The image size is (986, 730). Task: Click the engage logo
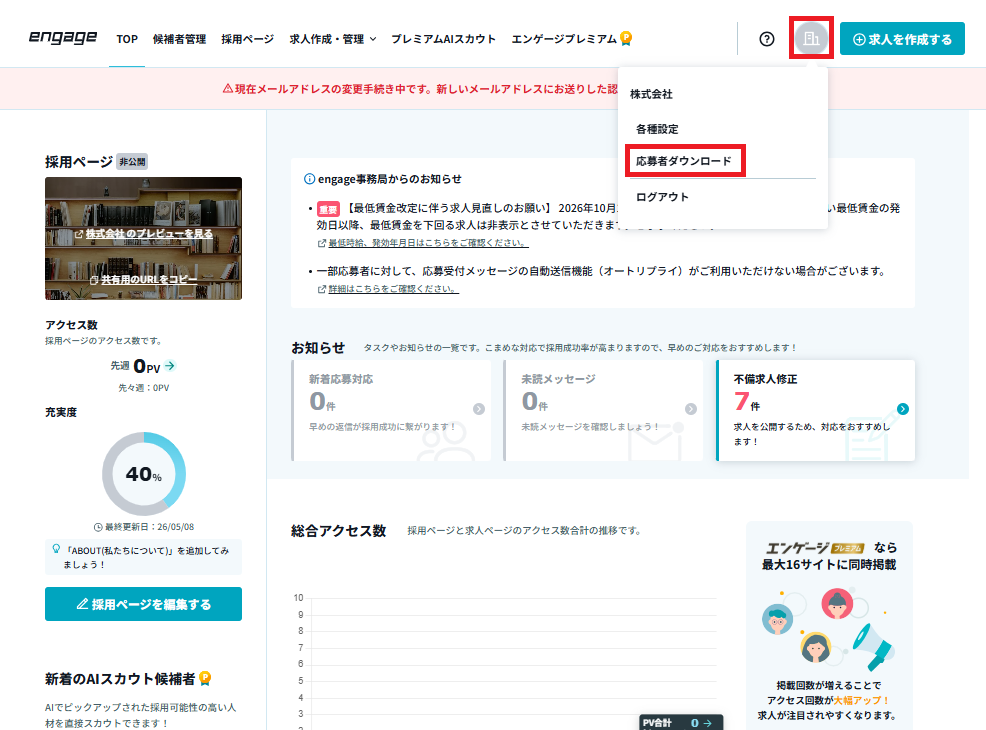click(63, 38)
